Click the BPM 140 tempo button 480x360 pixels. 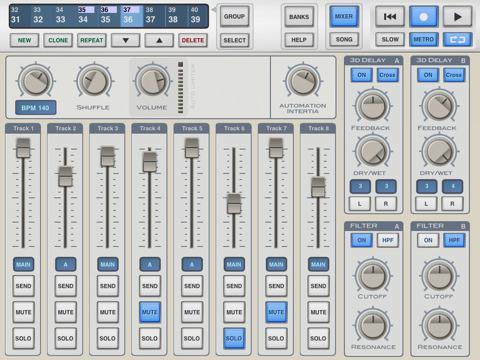[35, 108]
